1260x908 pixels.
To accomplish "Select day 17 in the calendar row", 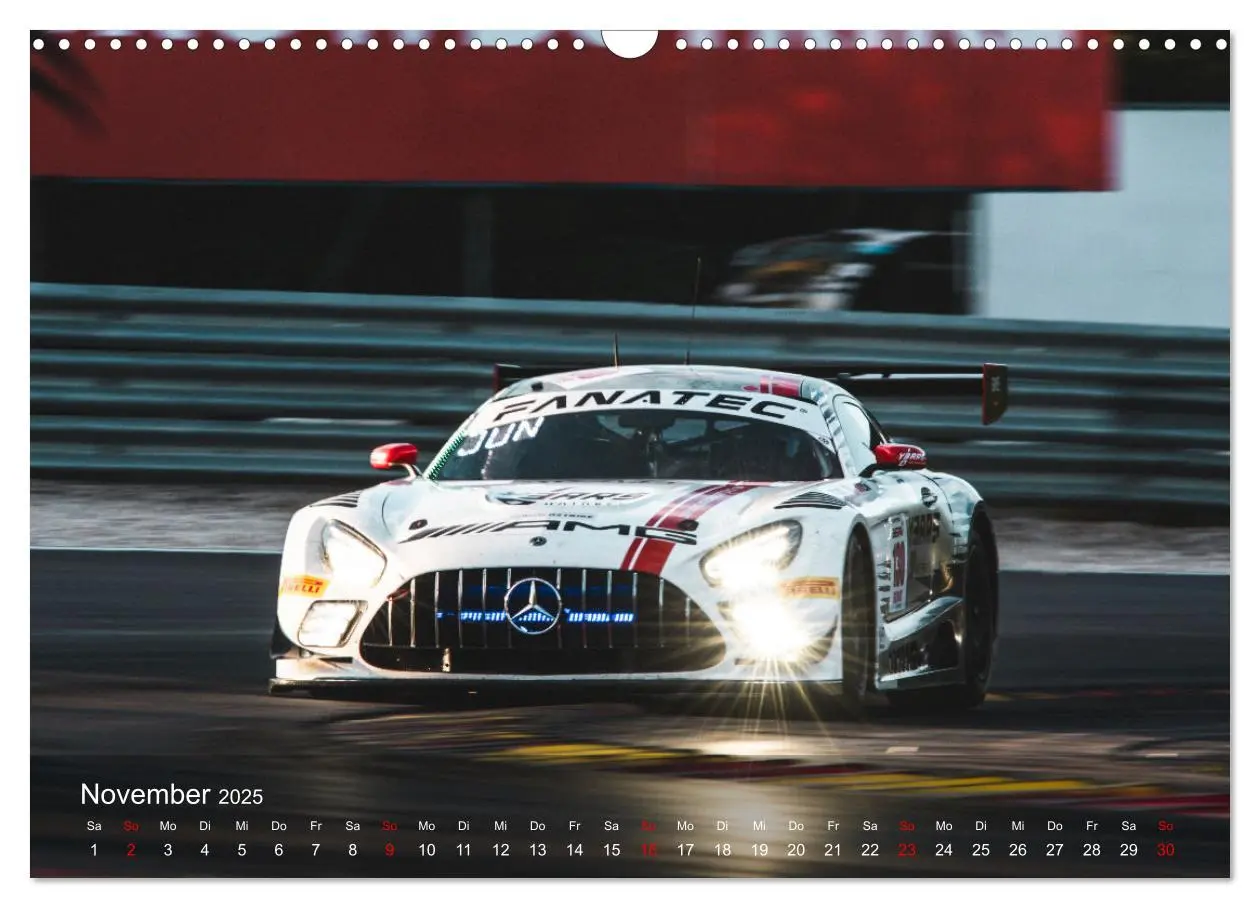I will coord(686,850).
